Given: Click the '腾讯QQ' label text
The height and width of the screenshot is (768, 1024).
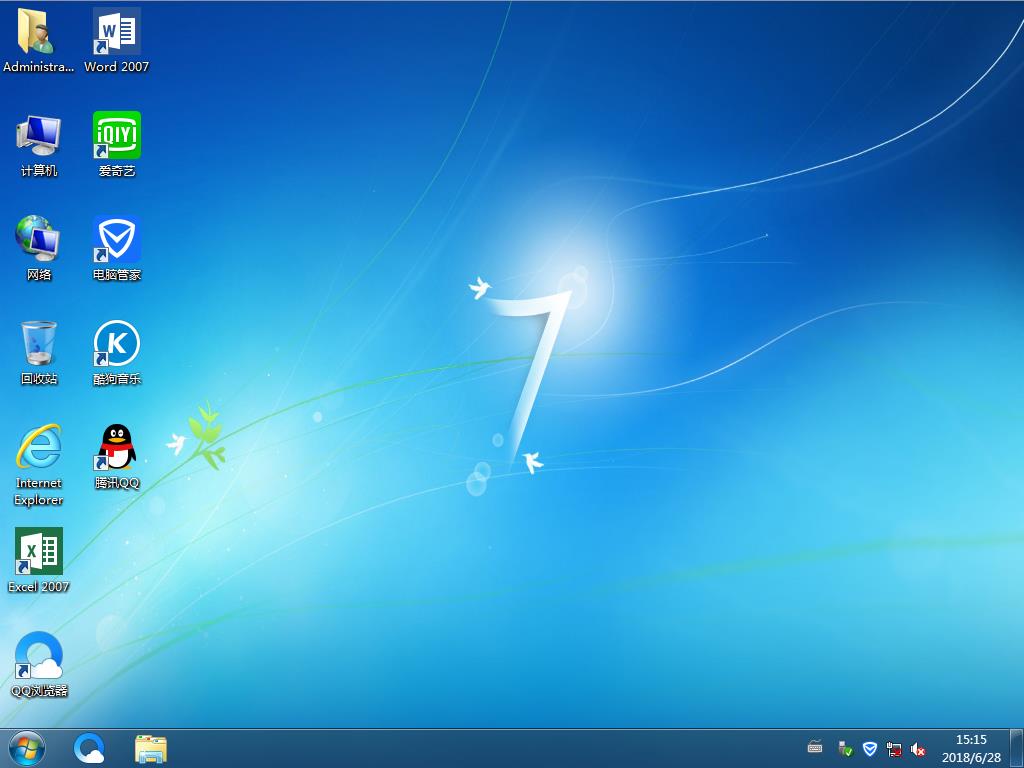Looking at the screenshot, I should (x=117, y=483).
